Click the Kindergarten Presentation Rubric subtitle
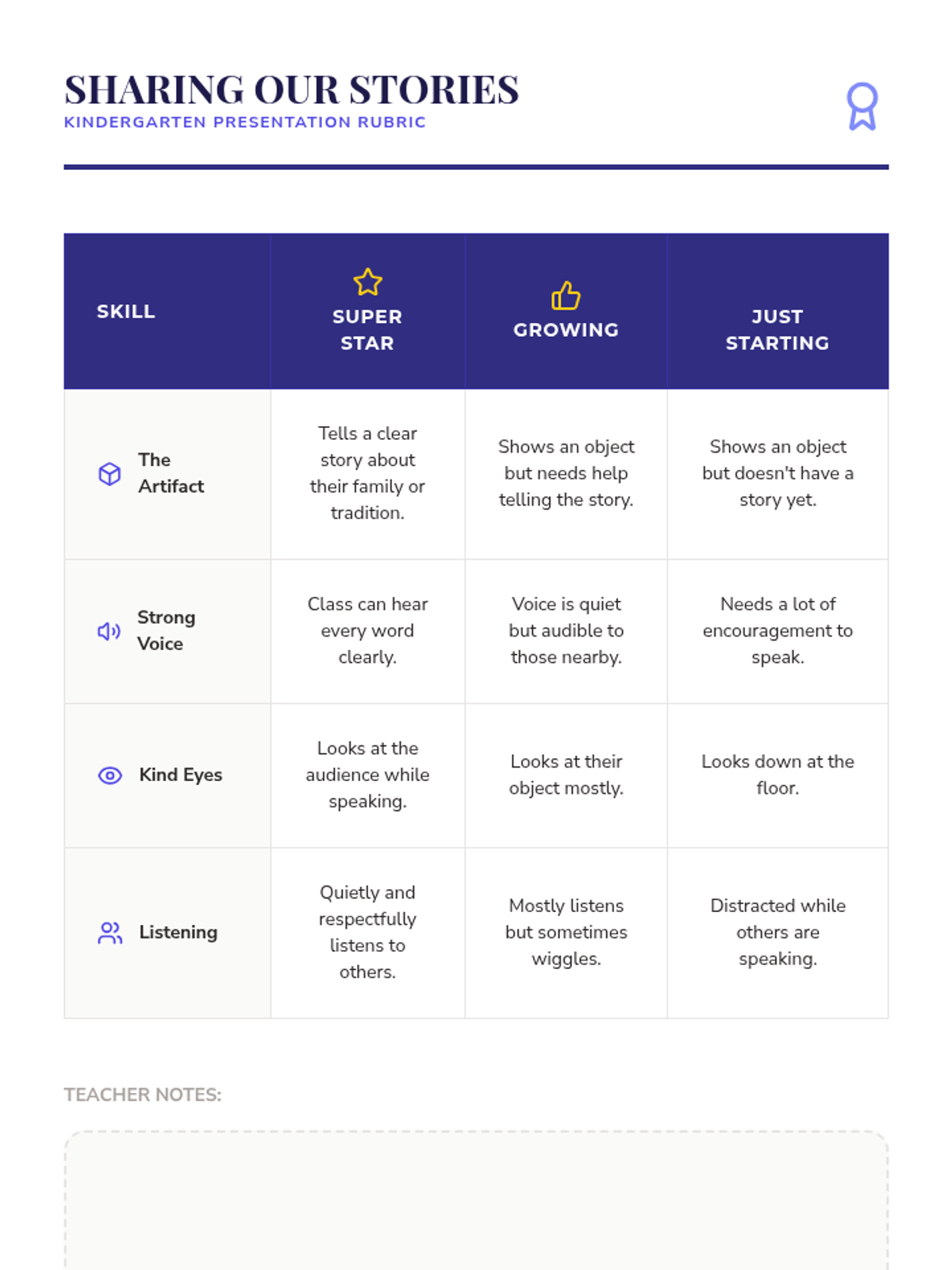Viewport: 952px width, 1270px height. tap(244, 122)
